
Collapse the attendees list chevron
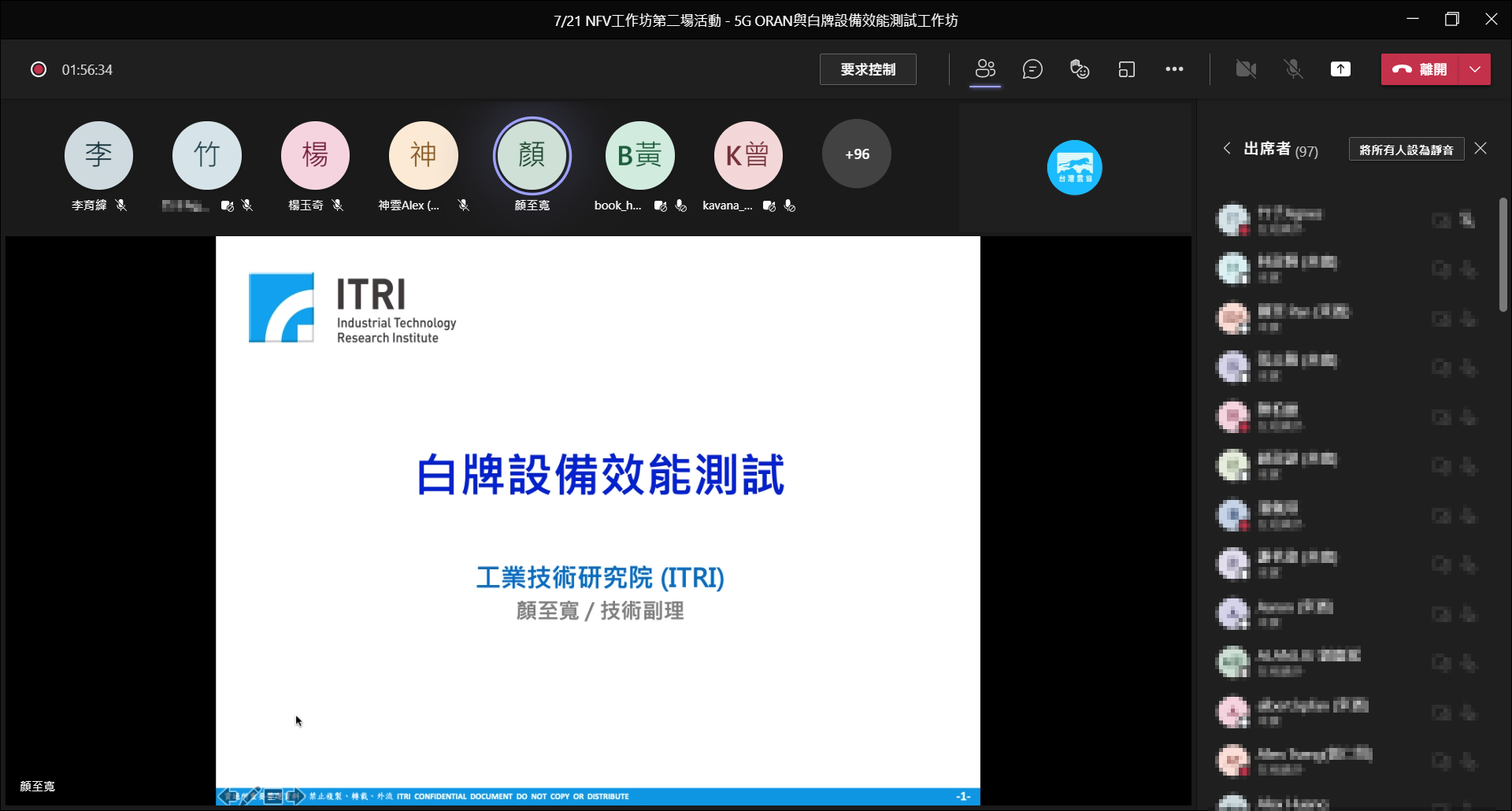1227,148
